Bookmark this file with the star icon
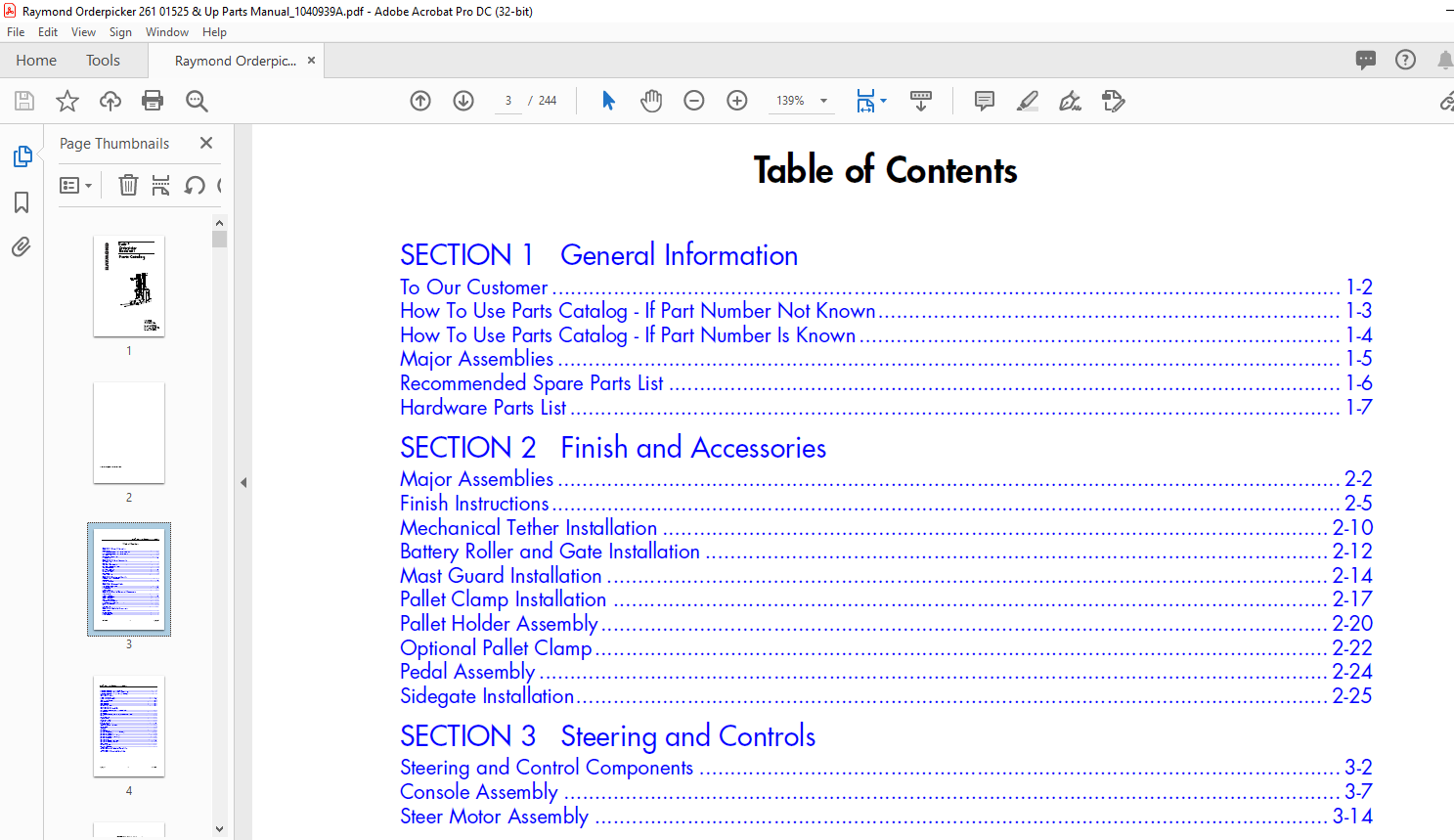Viewport: 1454px width, 840px height. point(67,101)
